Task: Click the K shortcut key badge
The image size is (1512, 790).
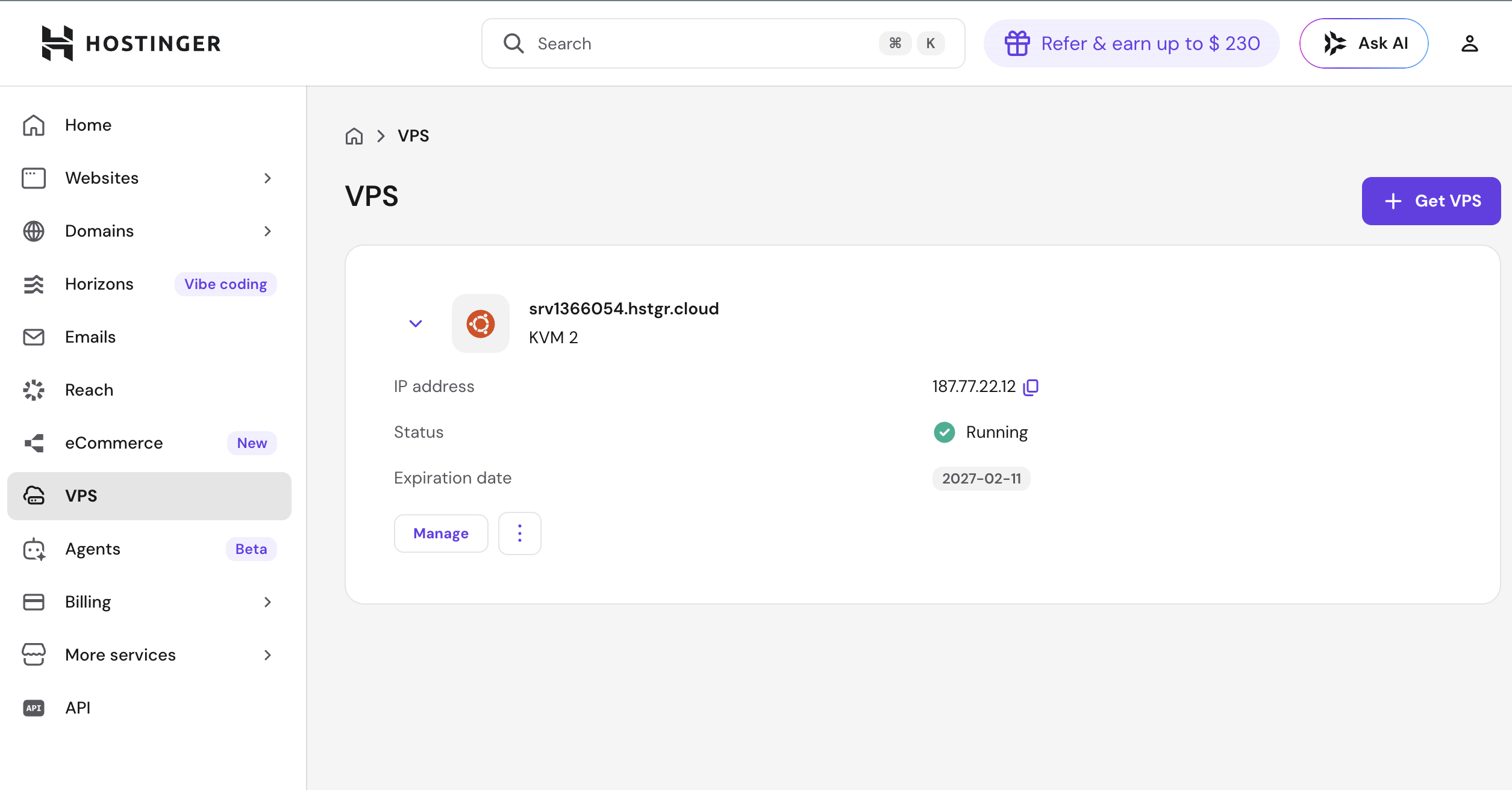Action: tap(931, 43)
